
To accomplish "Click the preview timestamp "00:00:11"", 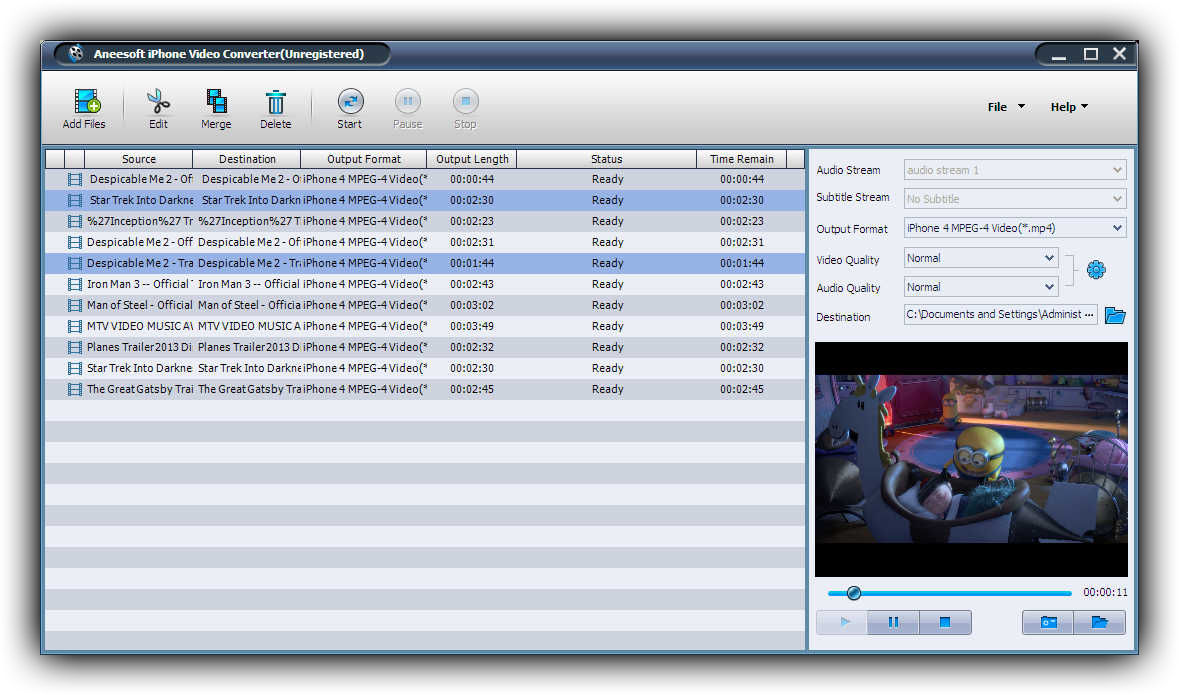I will (x=1105, y=593).
